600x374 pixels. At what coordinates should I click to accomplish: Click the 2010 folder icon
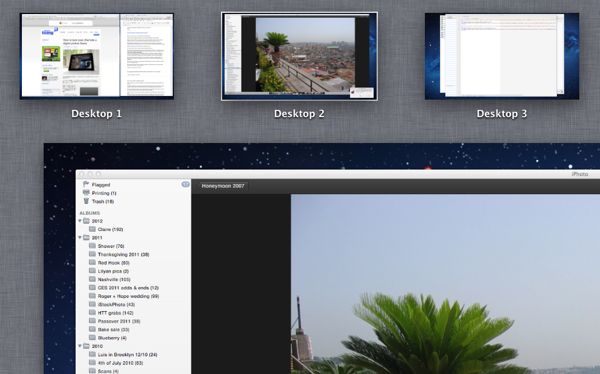86,346
